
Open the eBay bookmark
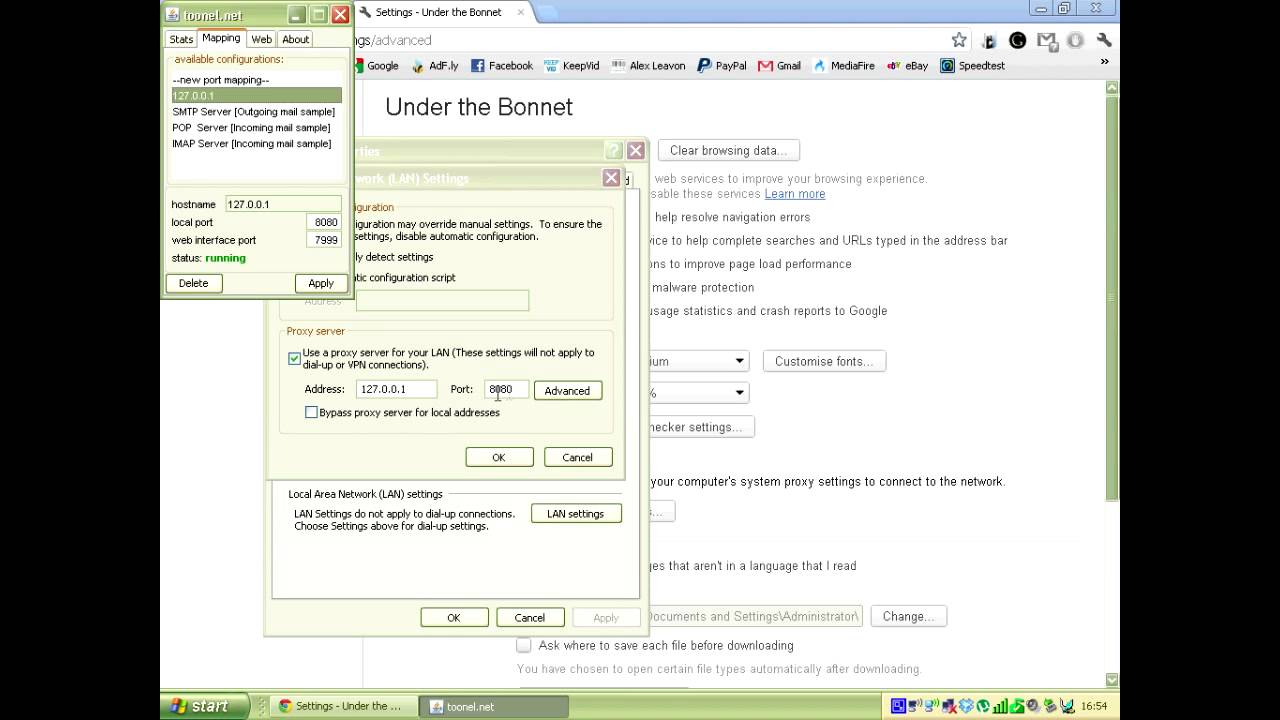click(x=907, y=66)
